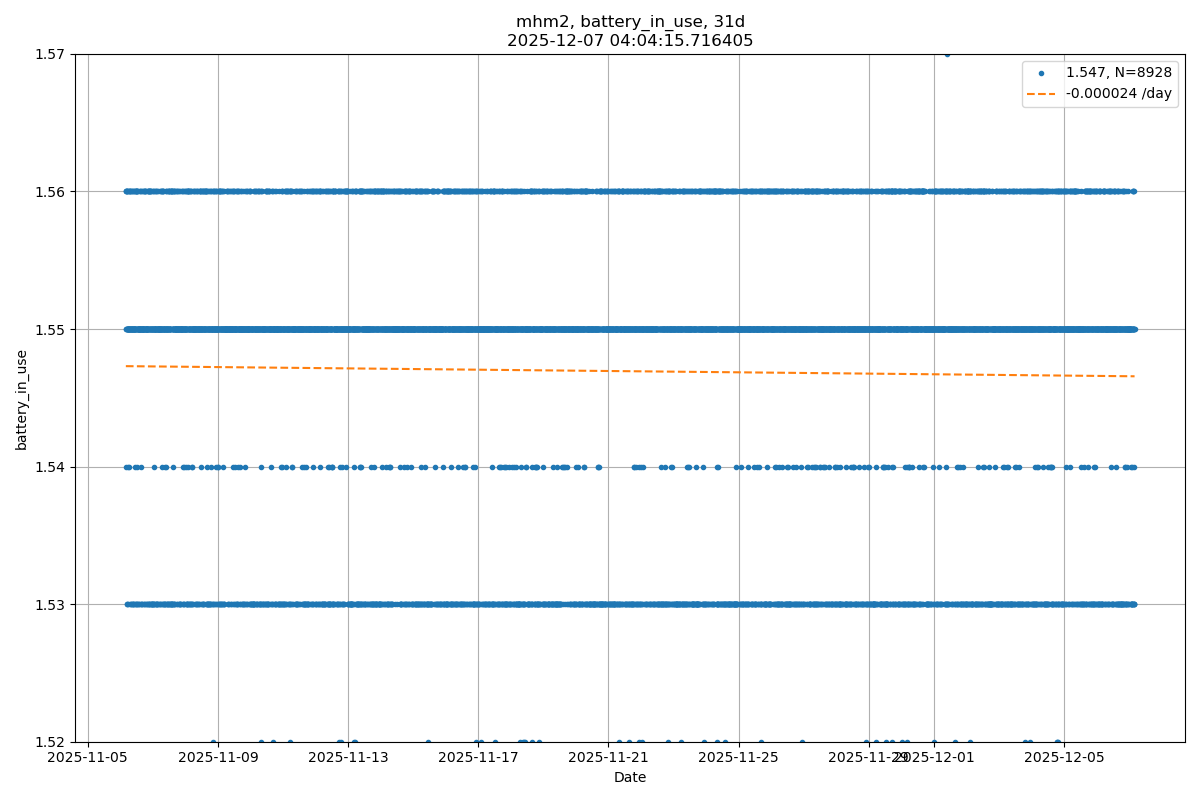1200x800 pixels.
Task: Click the 2025-12-05 x-axis tick label
Action: [x=1064, y=758]
